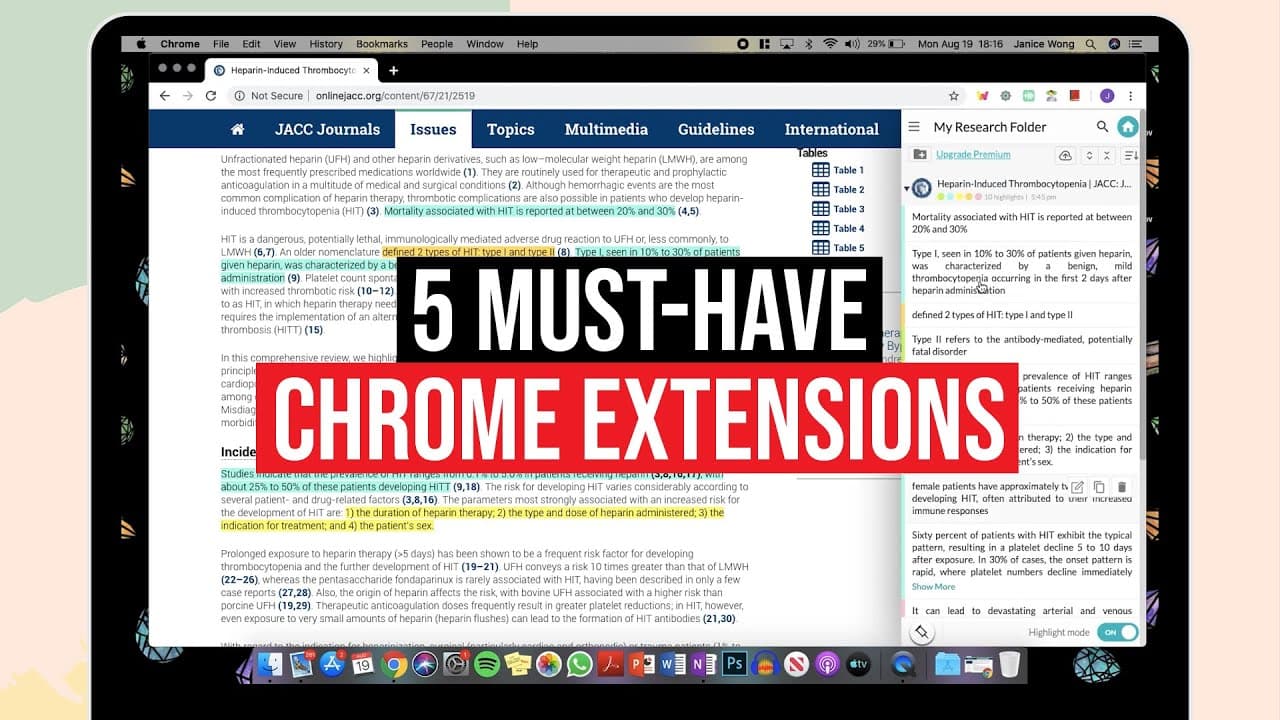The height and width of the screenshot is (720, 1280).
Task: Open the Bookmarks menu
Action: tap(382, 44)
